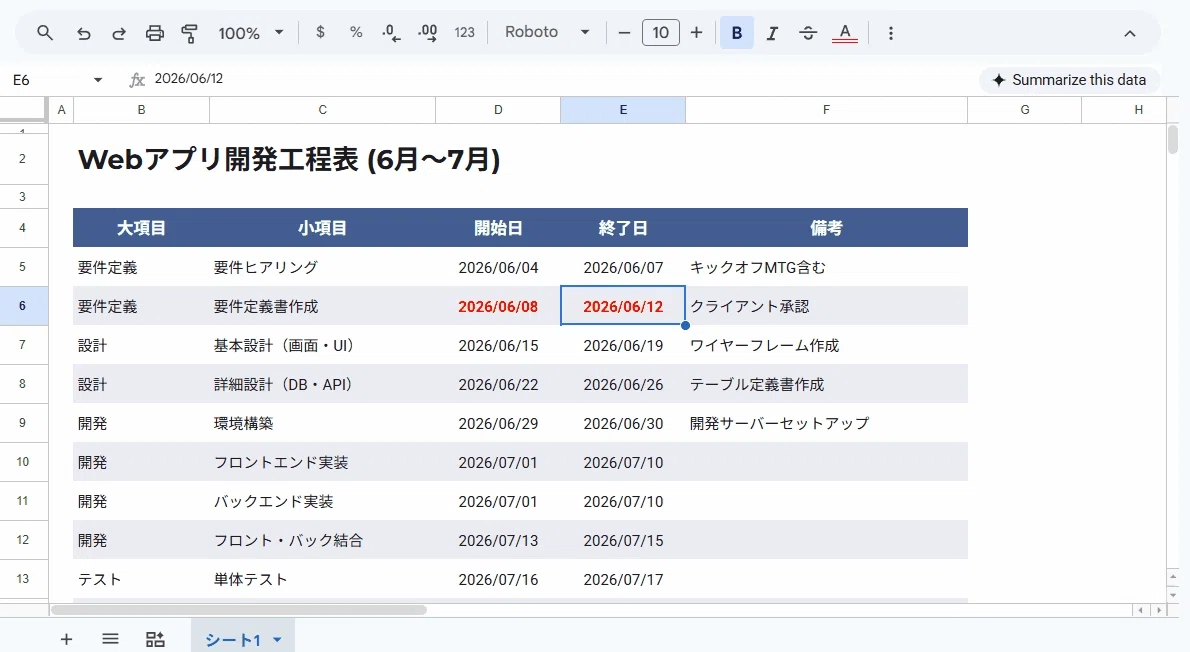Open the シート1 tab options arrow
The width and height of the screenshot is (1190, 652).
tap(278, 640)
